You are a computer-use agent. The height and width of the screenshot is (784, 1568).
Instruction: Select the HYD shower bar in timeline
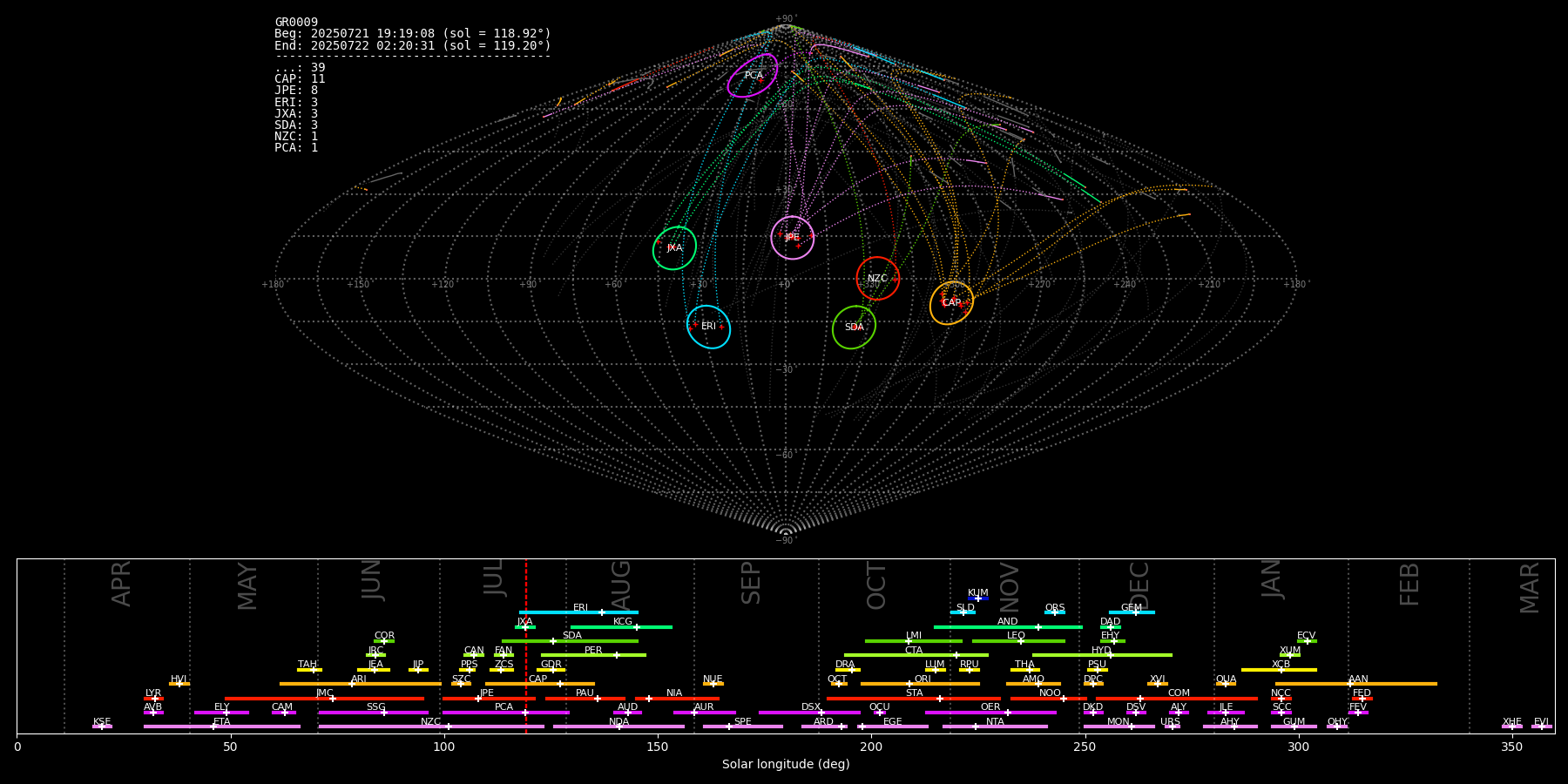click(1102, 655)
